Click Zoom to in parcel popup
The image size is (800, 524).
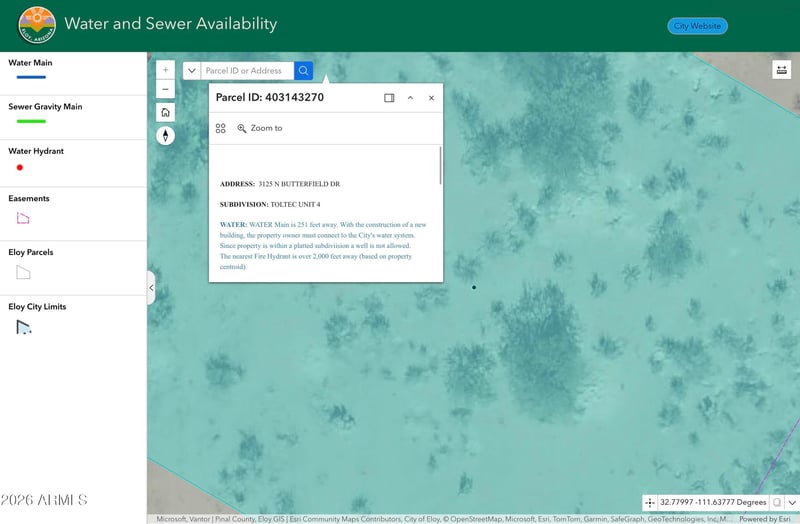click(x=260, y=128)
